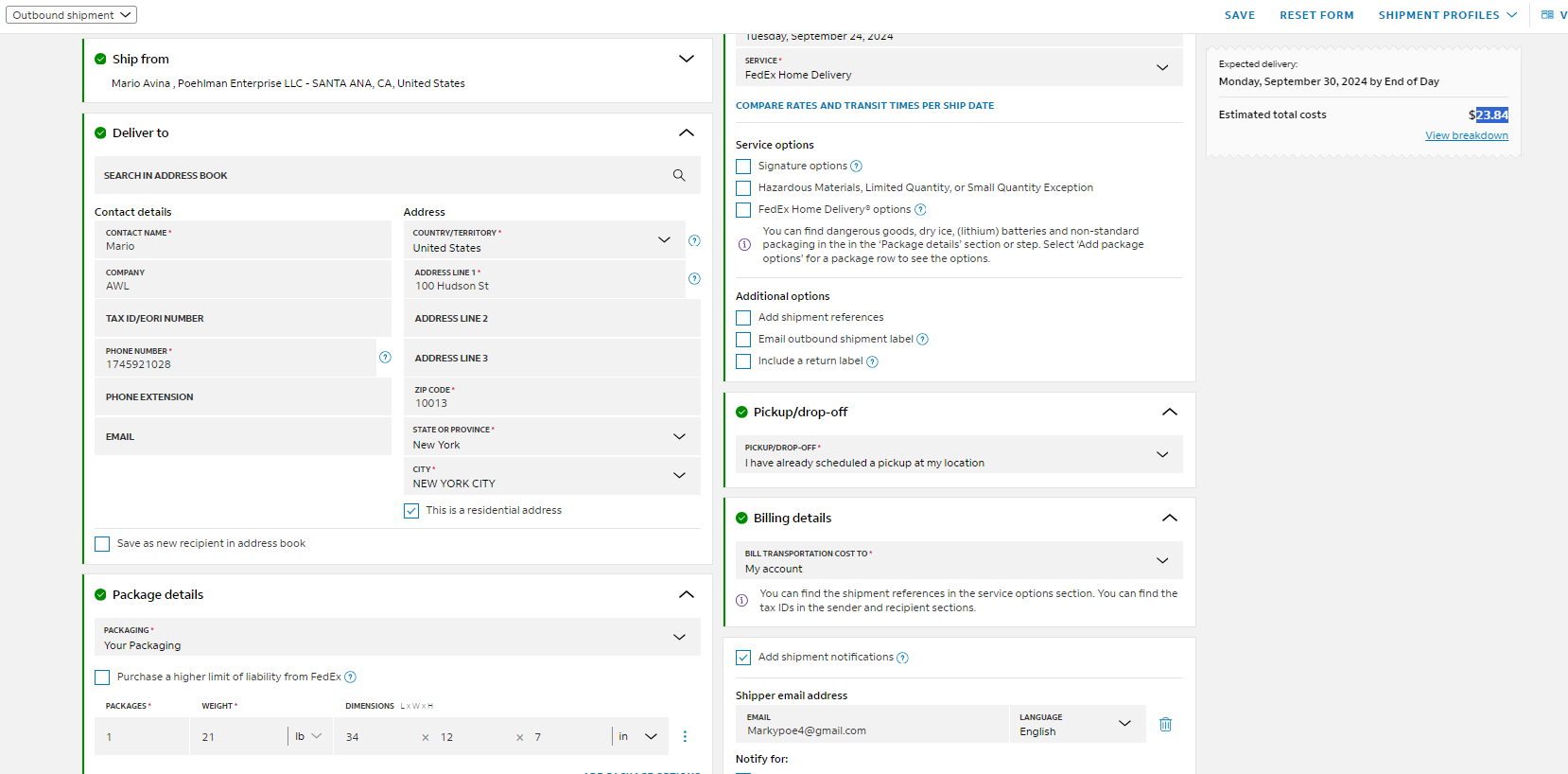Click the Phone Extension field
The width and height of the screenshot is (1568, 774).
[243, 396]
